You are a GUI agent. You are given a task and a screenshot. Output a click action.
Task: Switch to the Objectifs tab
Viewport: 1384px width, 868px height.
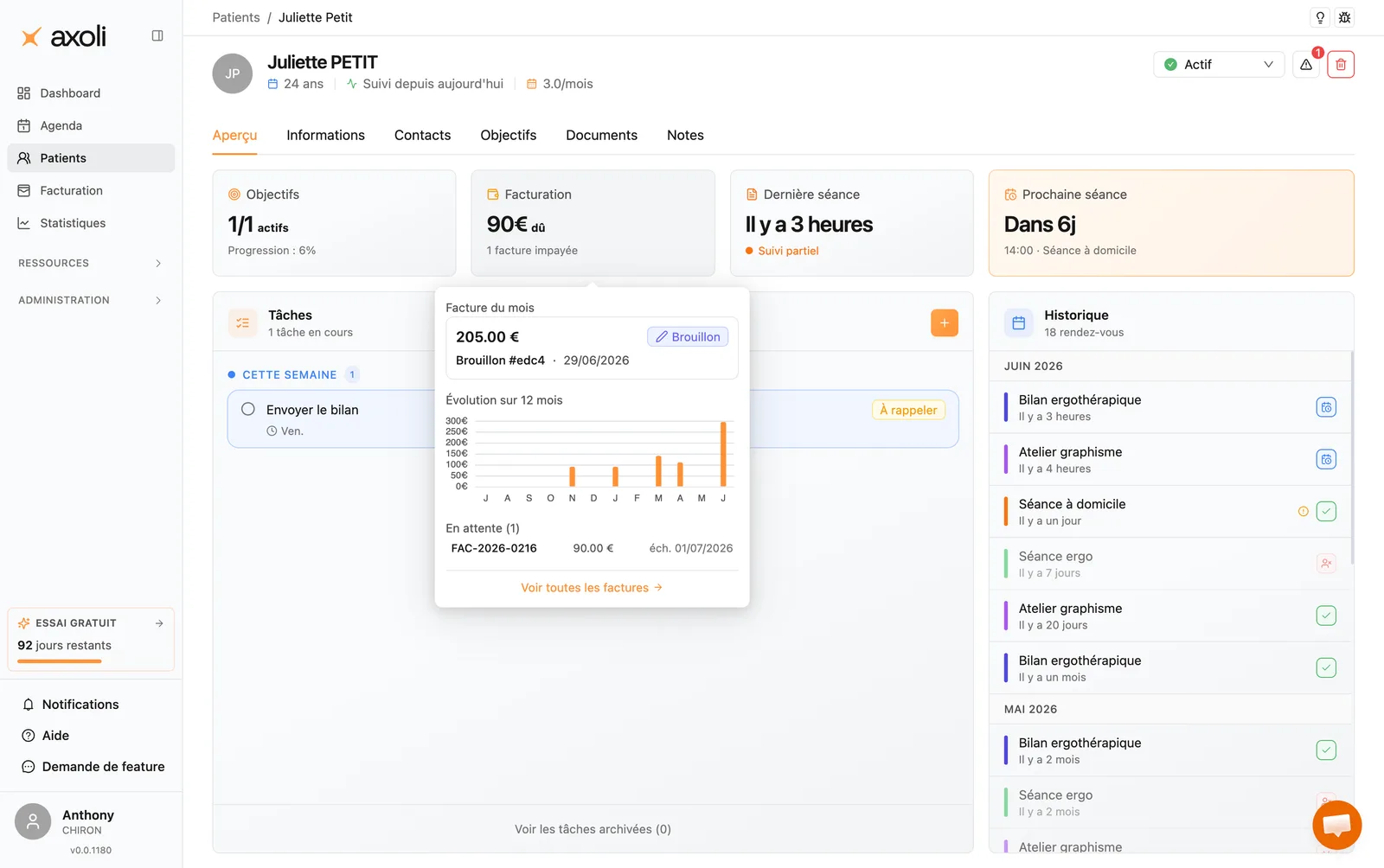pyautogui.click(x=509, y=135)
